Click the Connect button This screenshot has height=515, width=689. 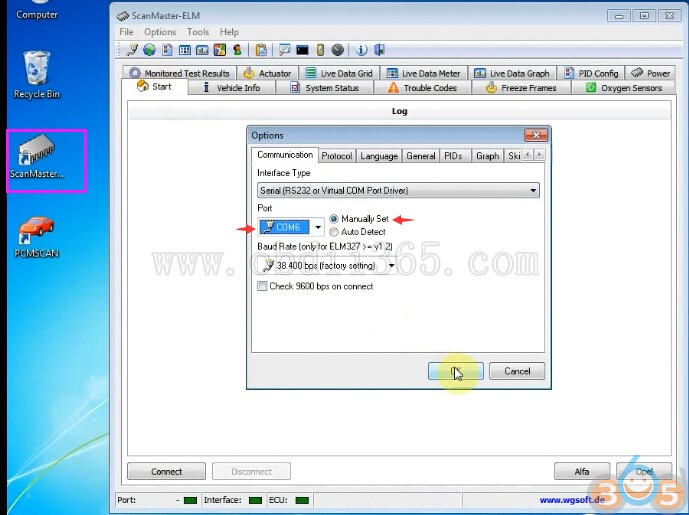point(166,471)
